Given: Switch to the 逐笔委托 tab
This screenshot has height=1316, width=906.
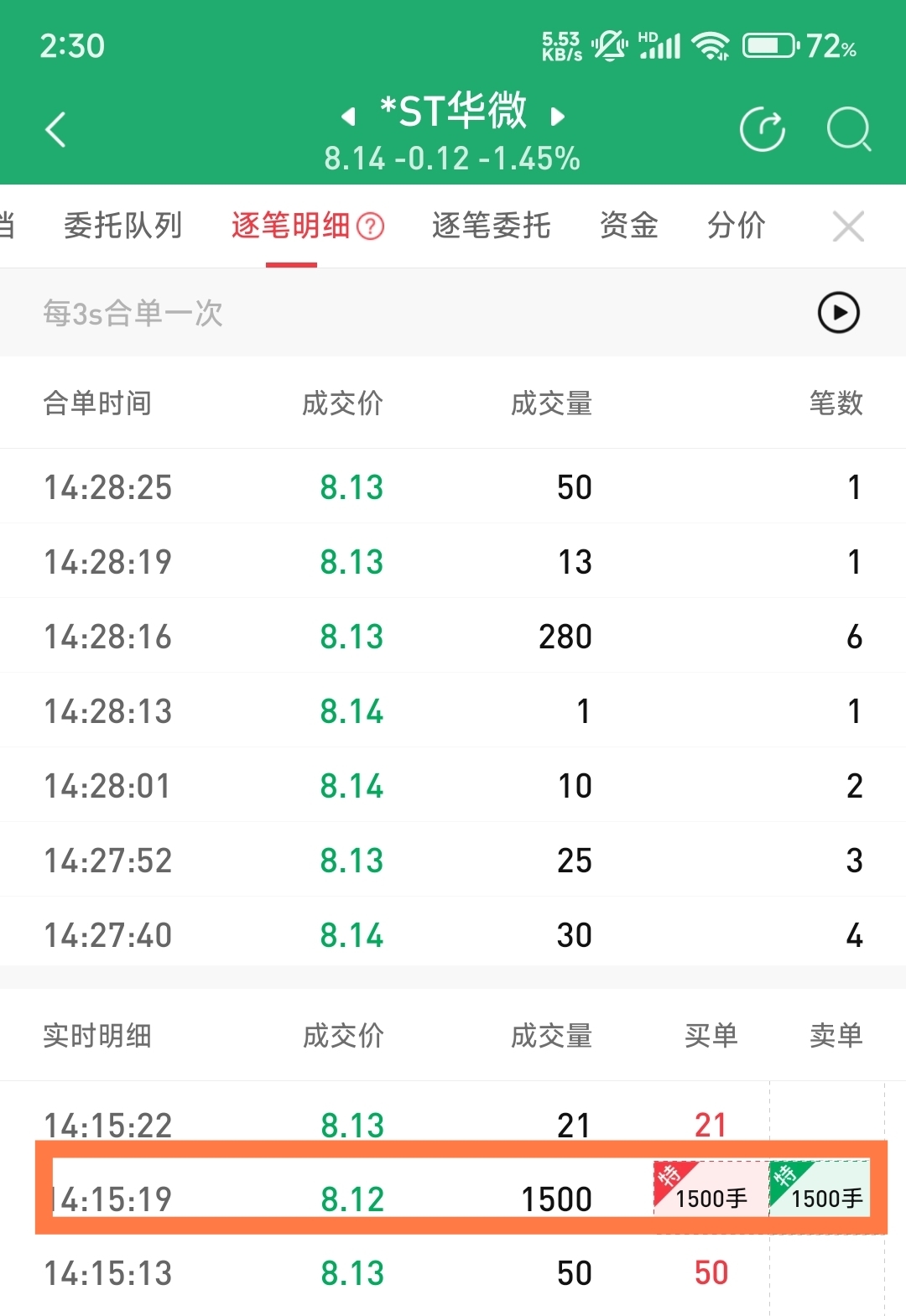Looking at the screenshot, I should pos(491,226).
